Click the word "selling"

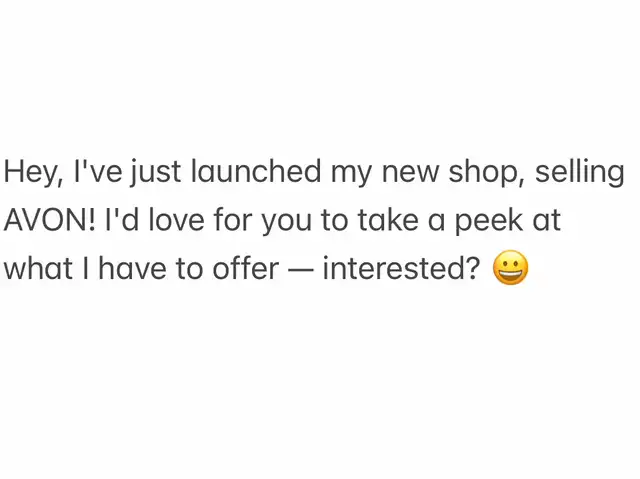[x=580, y=172]
